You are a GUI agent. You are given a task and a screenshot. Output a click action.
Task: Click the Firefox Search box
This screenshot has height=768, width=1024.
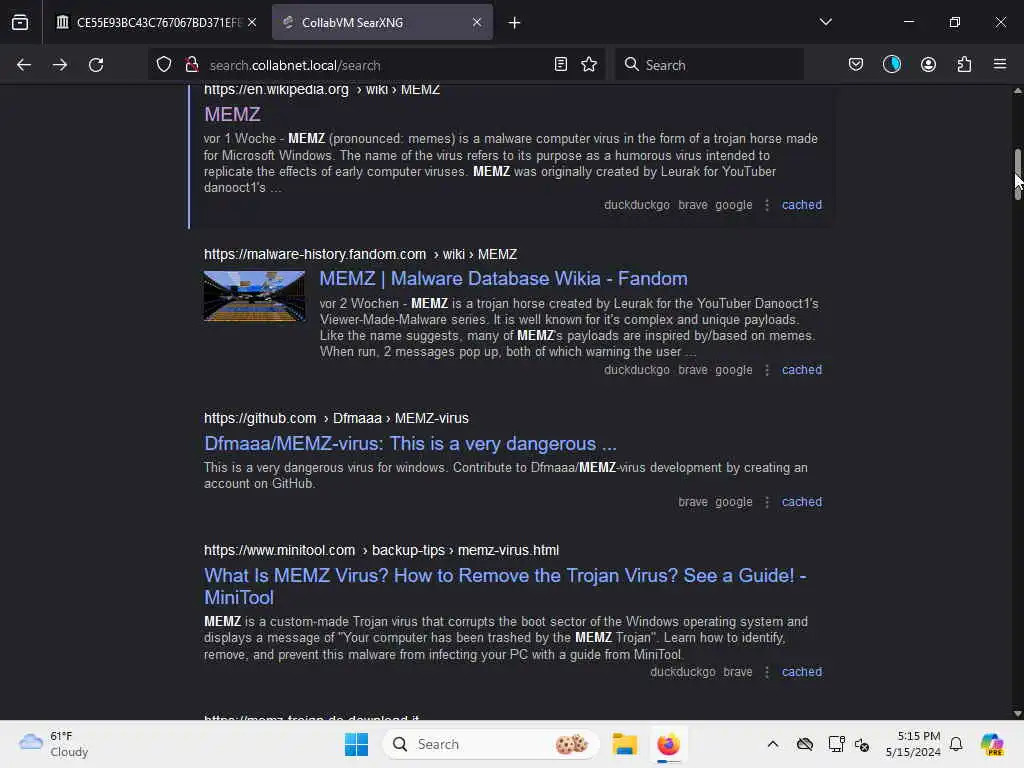click(709, 65)
